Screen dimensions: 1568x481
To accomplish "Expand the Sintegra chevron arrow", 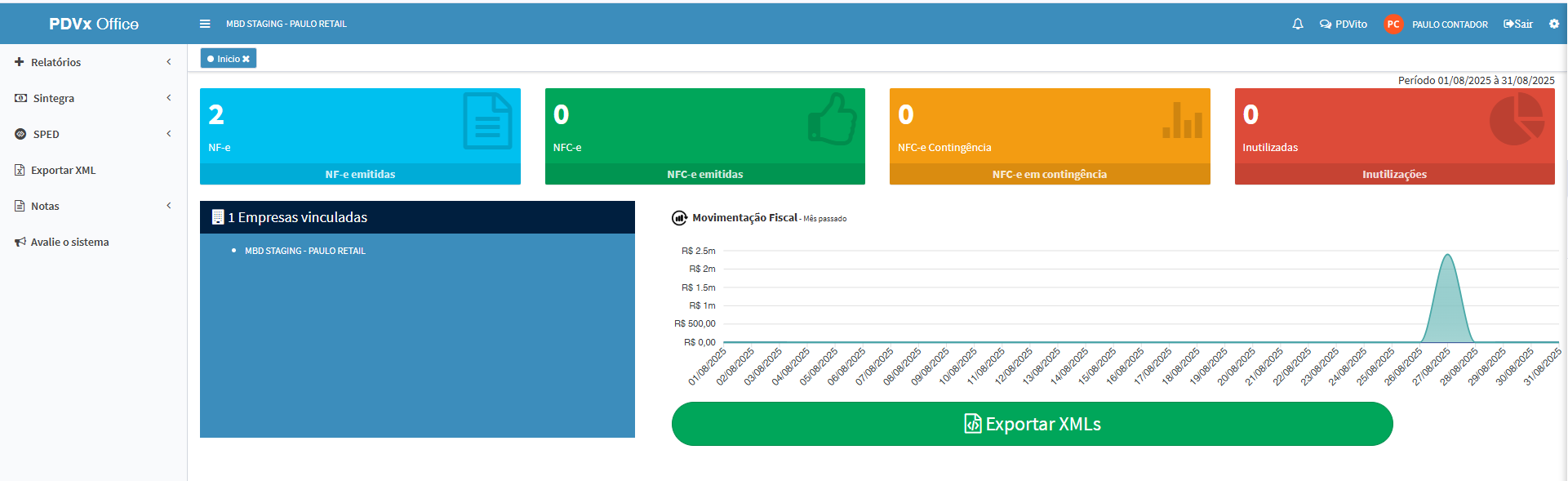I will coord(169,98).
